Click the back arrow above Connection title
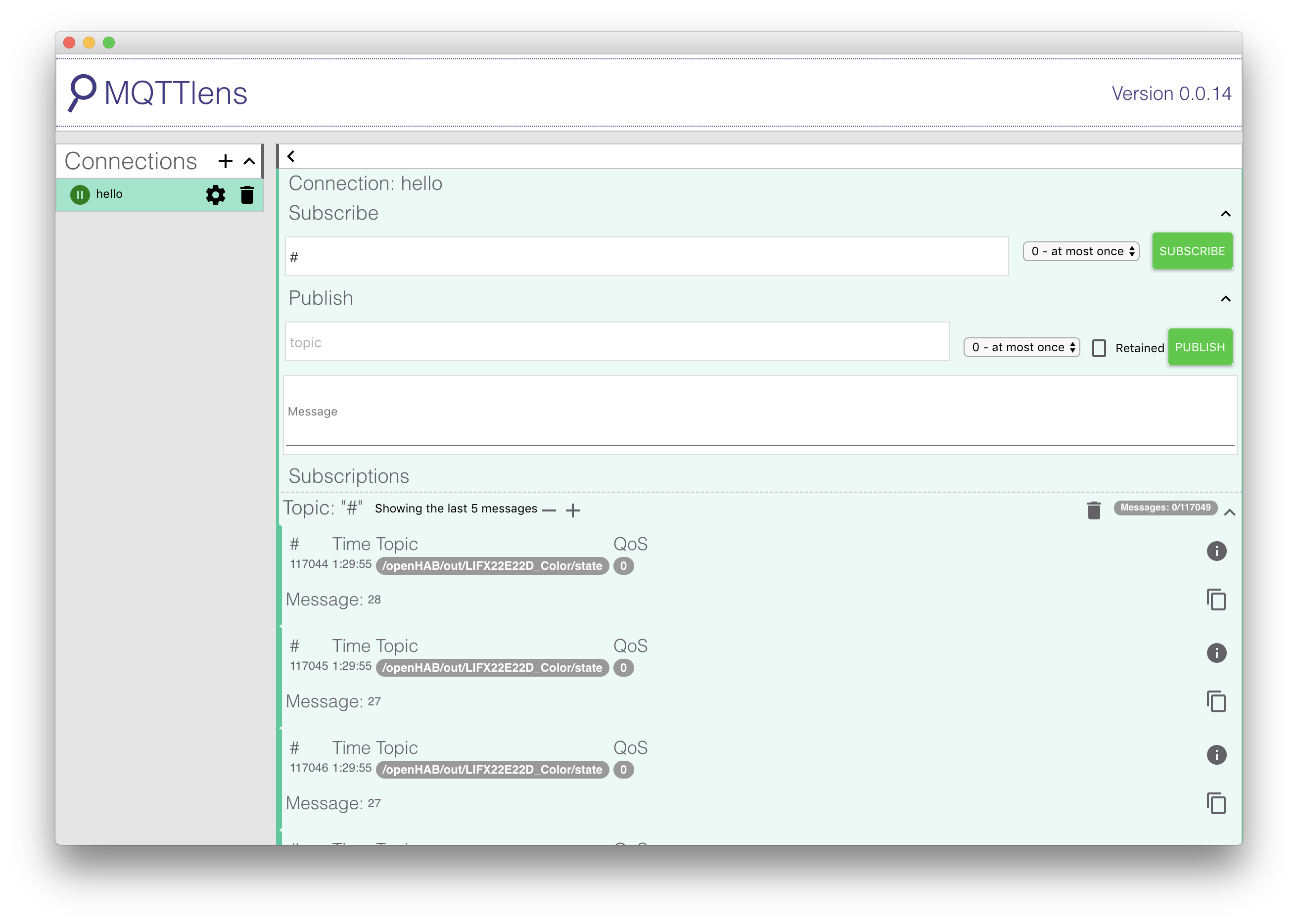This screenshot has width=1298, height=924. tap(291, 156)
